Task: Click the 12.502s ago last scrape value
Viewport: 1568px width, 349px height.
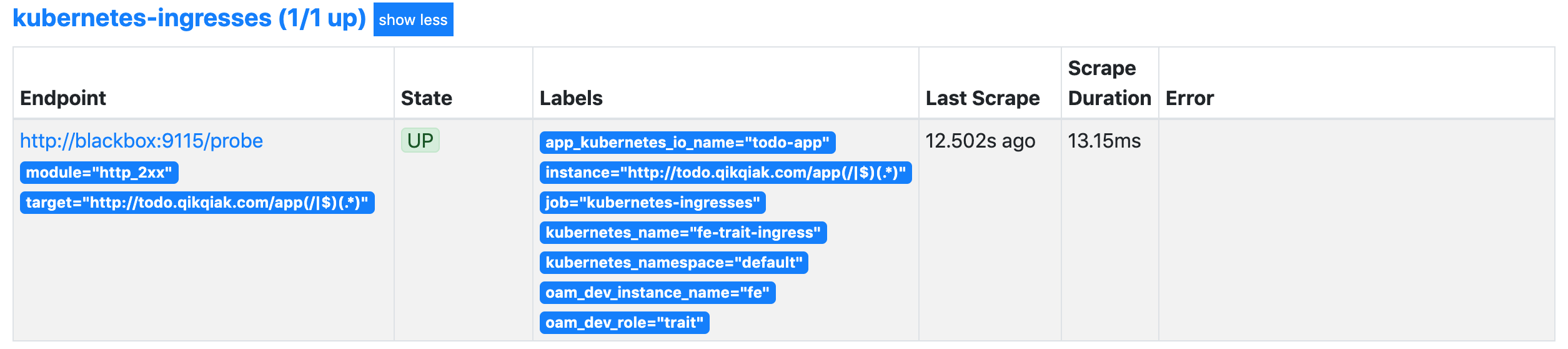Action: [x=980, y=141]
